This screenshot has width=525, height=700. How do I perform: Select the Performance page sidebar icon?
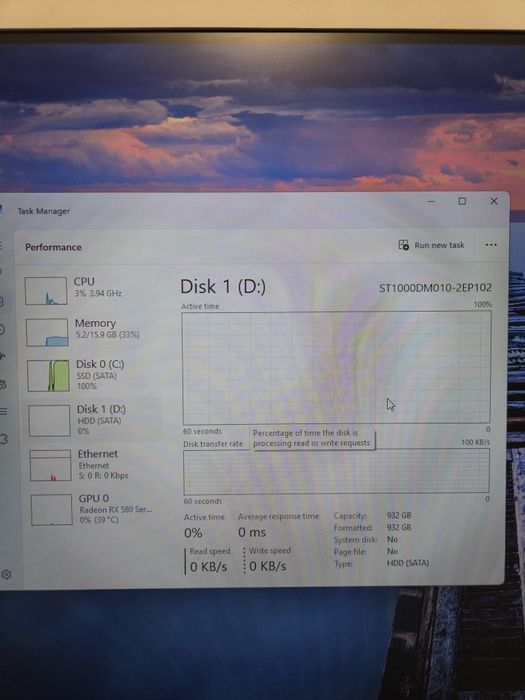pyautogui.click(x=1, y=302)
